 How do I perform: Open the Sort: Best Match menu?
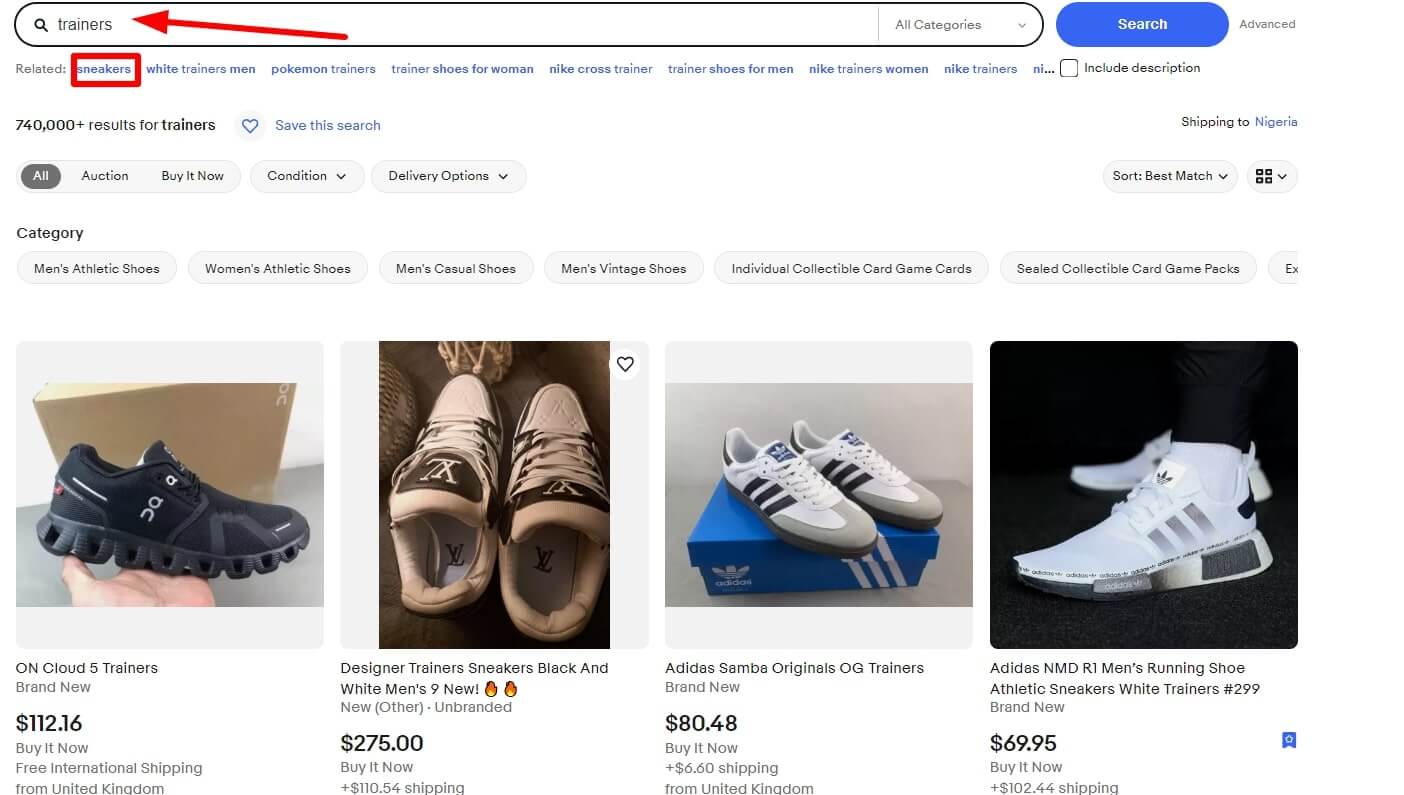point(1169,176)
